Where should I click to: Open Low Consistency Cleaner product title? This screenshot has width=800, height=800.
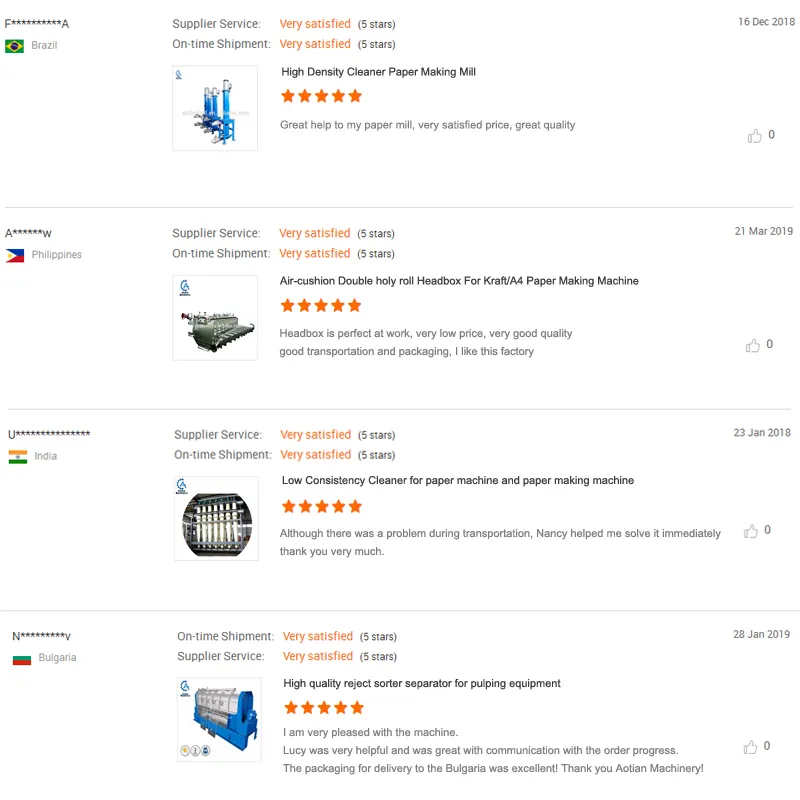pos(457,481)
